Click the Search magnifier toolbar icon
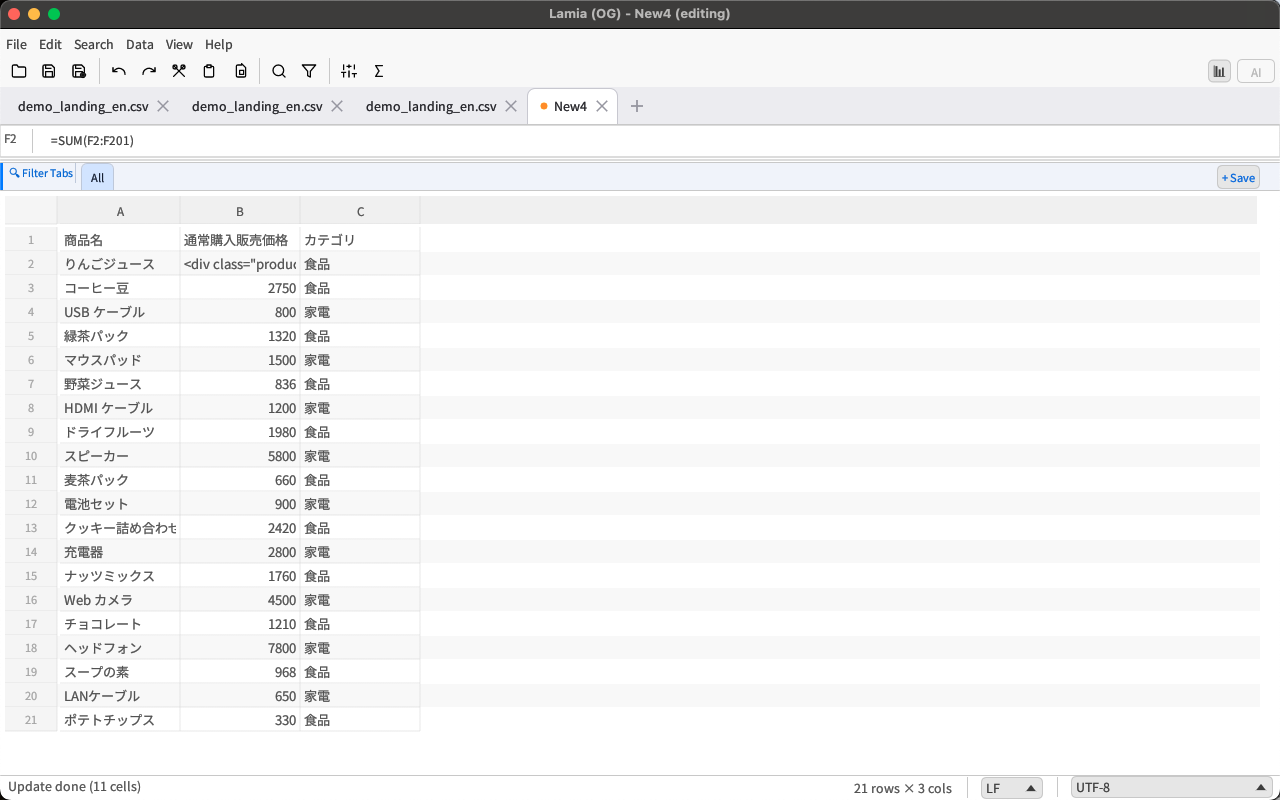Image resolution: width=1280 pixels, height=800 pixels. (279, 71)
